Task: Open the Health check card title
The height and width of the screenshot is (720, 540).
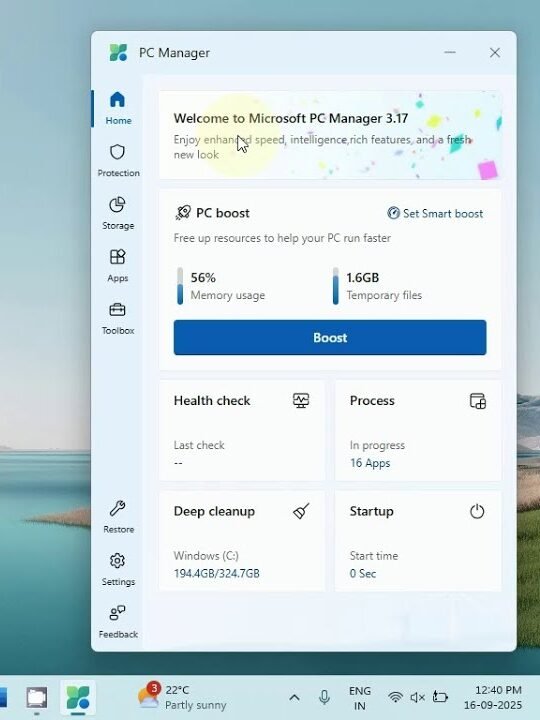Action: (x=212, y=400)
